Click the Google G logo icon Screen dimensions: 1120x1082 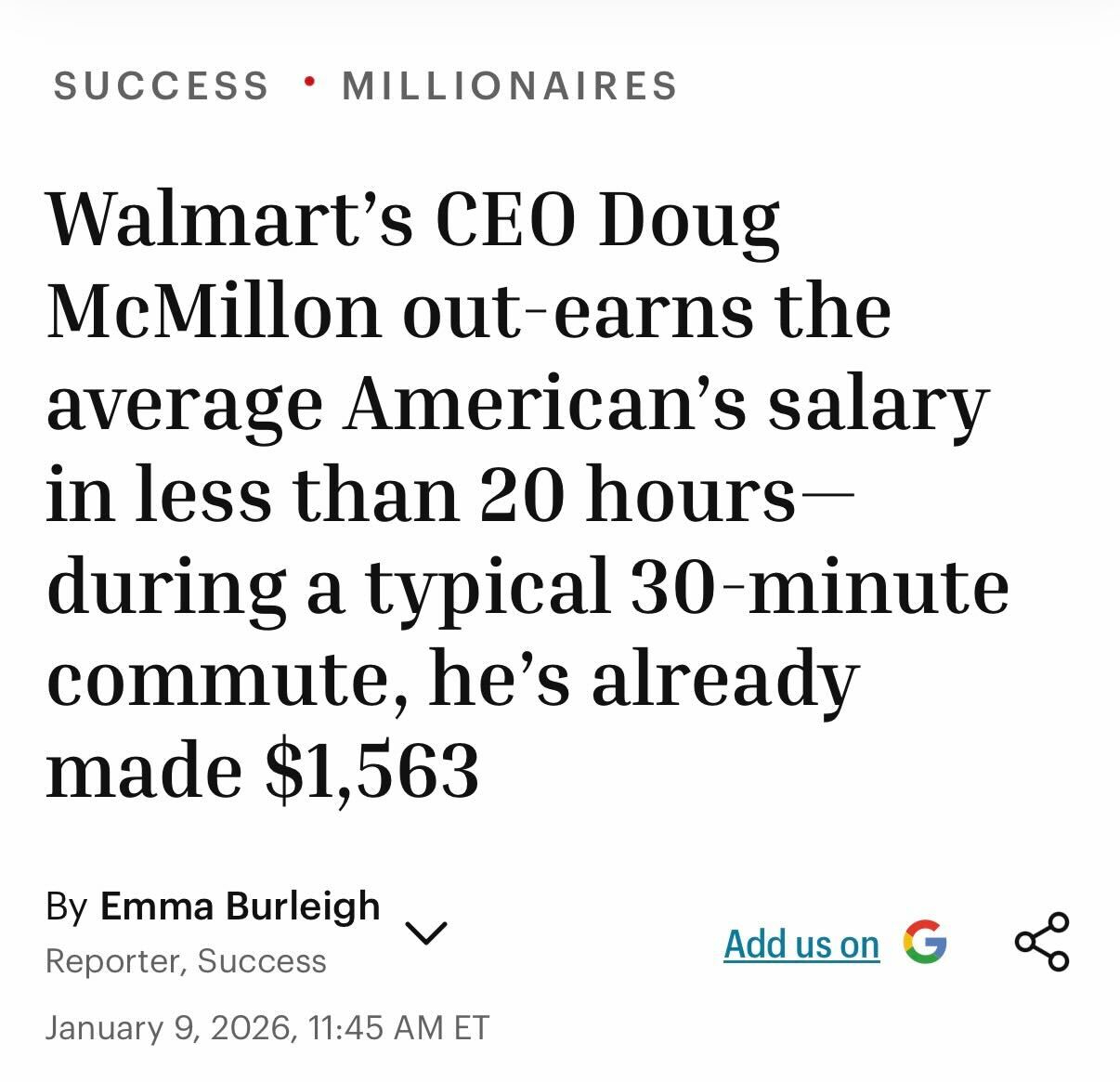coord(924,943)
